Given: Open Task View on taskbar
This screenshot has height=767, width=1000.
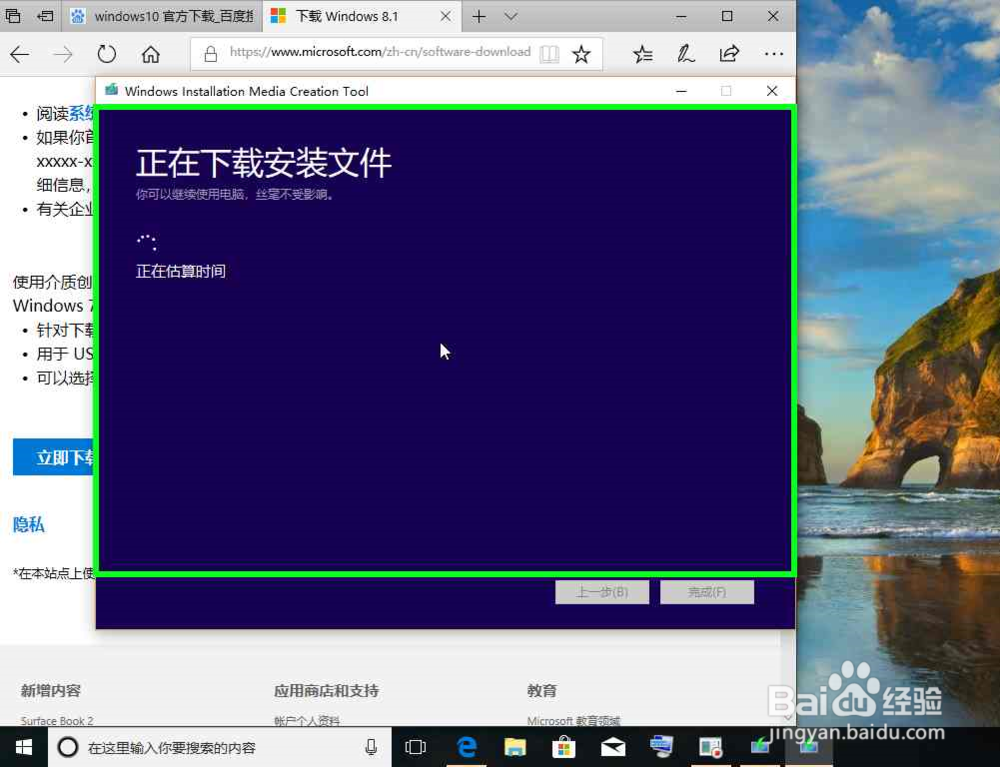Looking at the screenshot, I should tap(415, 747).
